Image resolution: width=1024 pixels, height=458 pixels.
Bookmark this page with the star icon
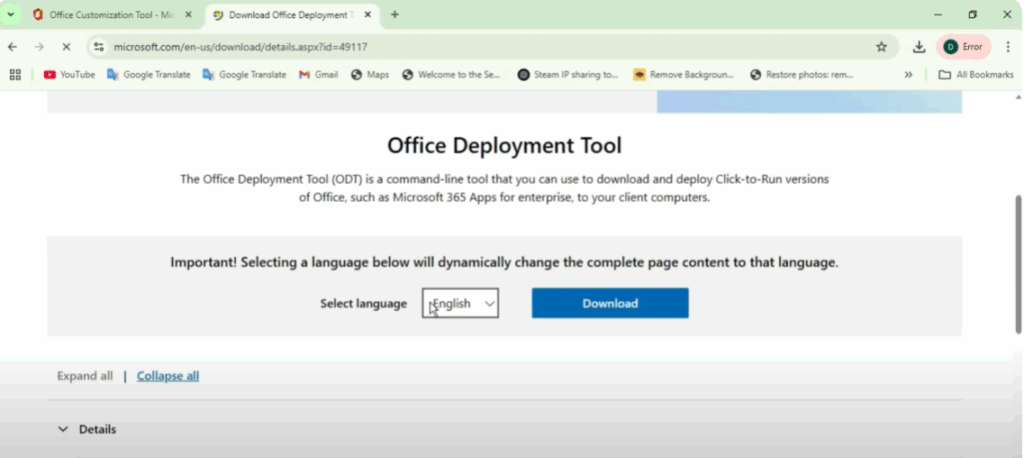[881, 47]
